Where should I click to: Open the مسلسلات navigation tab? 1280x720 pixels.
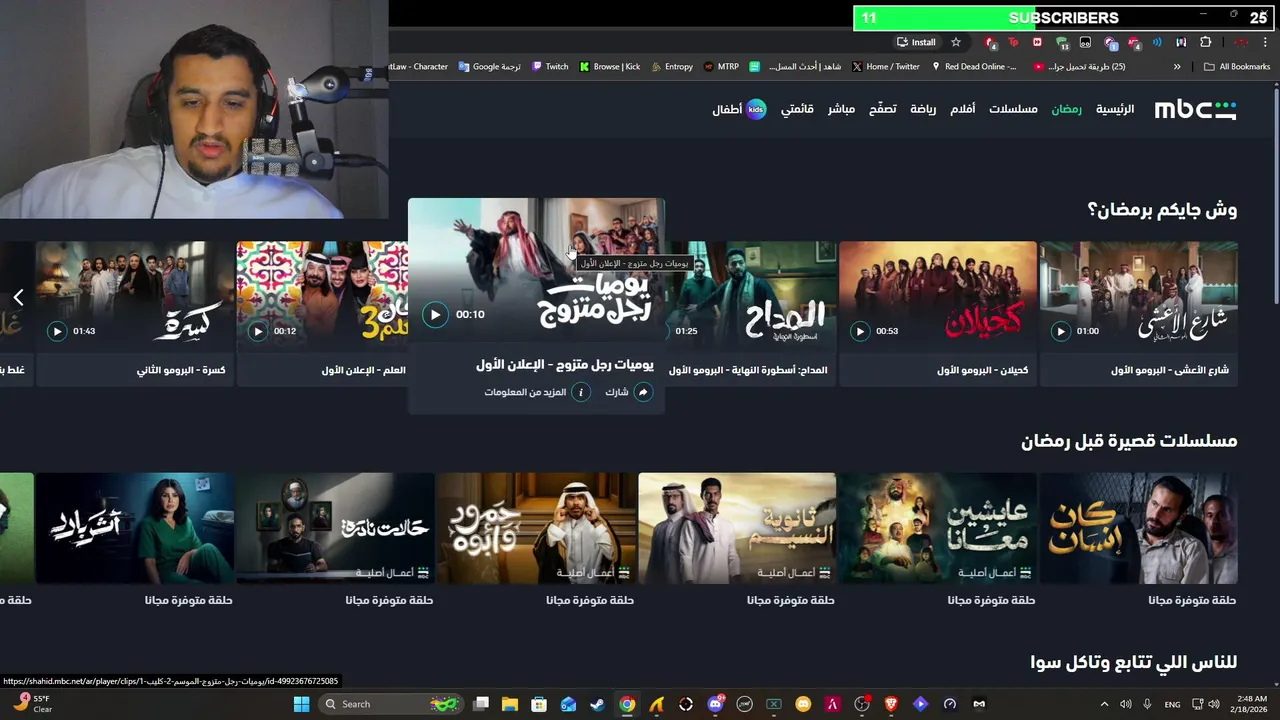coord(1013,109)
